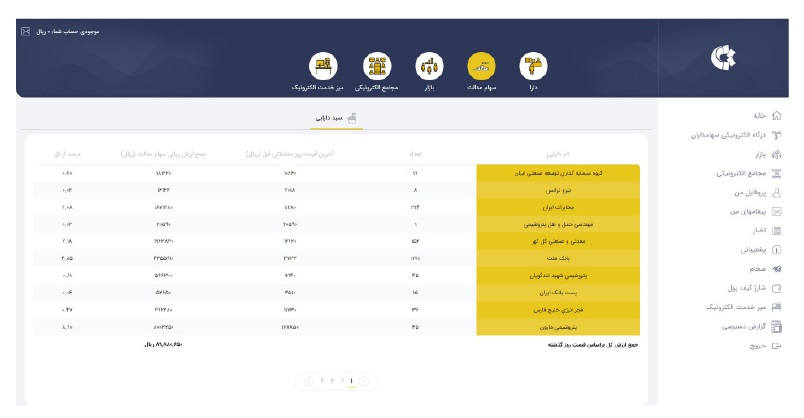The height and width of the screenshot is (418, 804).
Task: Click the آخرین قیمت روز معاملاتی قبل header
Action: [290, 154]
